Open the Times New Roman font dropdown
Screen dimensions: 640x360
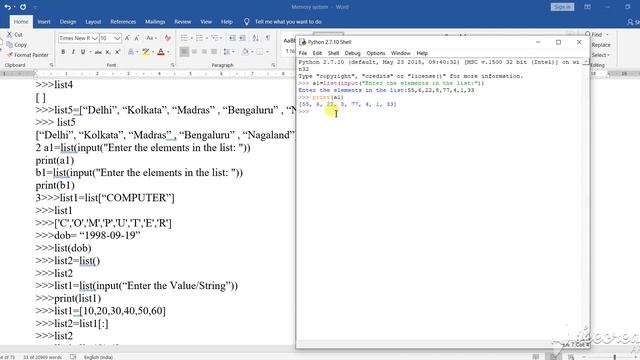95,38
